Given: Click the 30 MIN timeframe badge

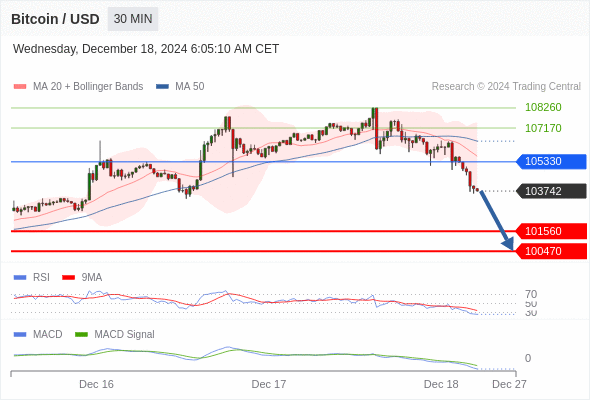Looking at the screenshot, I should pyautogui.click(x=133, y=19).
